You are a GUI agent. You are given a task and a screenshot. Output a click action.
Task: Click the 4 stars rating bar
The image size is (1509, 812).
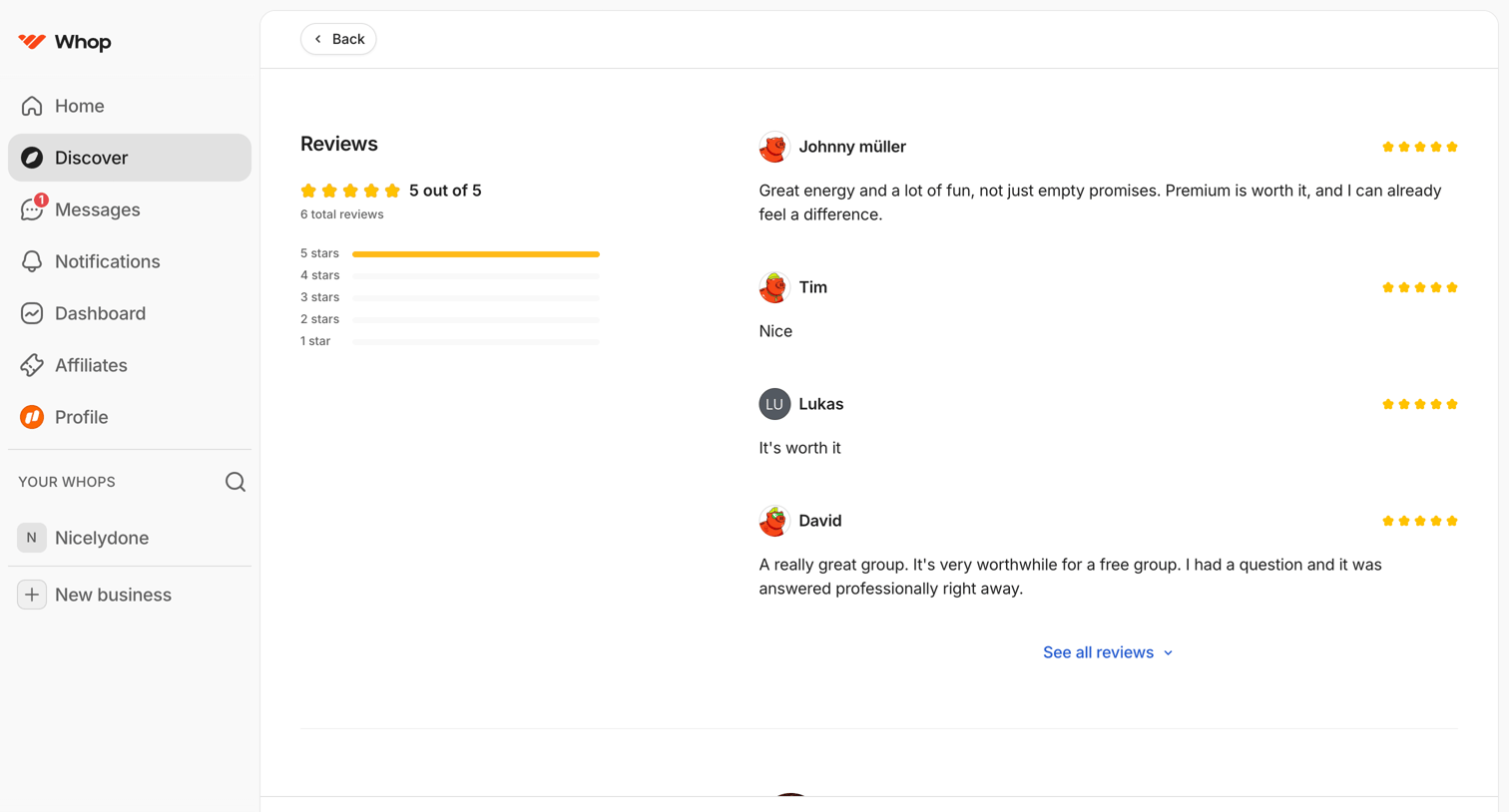point(476,276)
